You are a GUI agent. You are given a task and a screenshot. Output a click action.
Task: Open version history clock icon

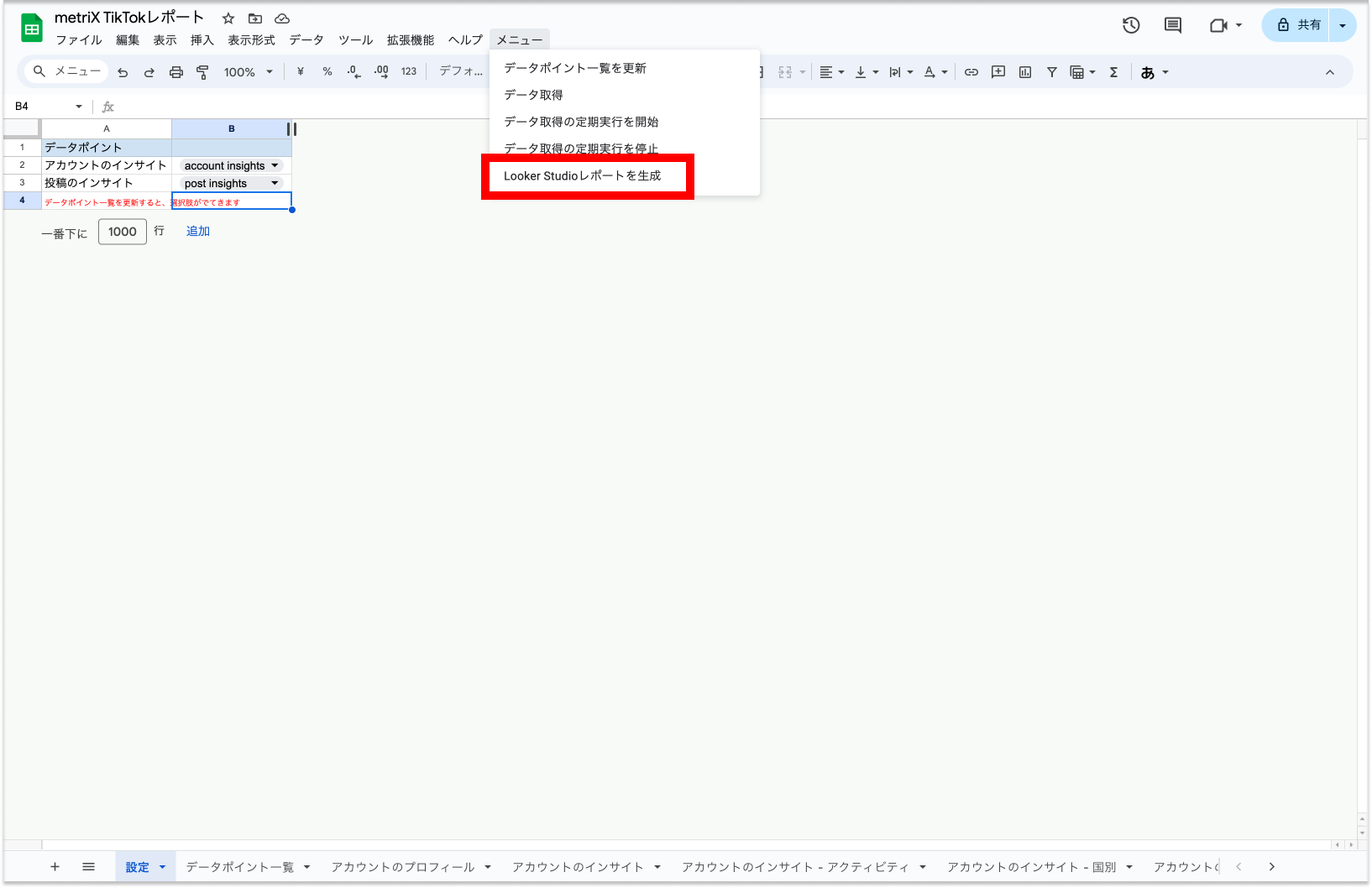(x=1131, y=25)
